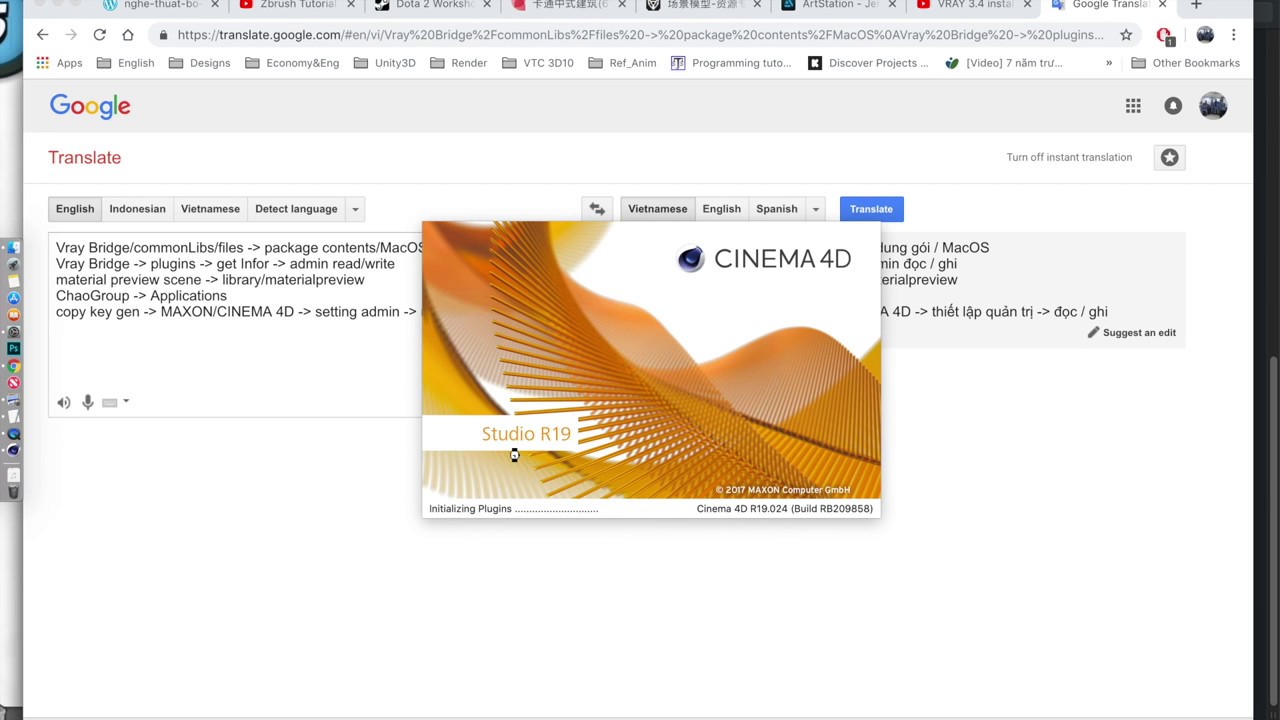This screenshot has width=1280, height=720.
Task: Open the virtual keyboard input tool
Action: (x=110, y=402)
